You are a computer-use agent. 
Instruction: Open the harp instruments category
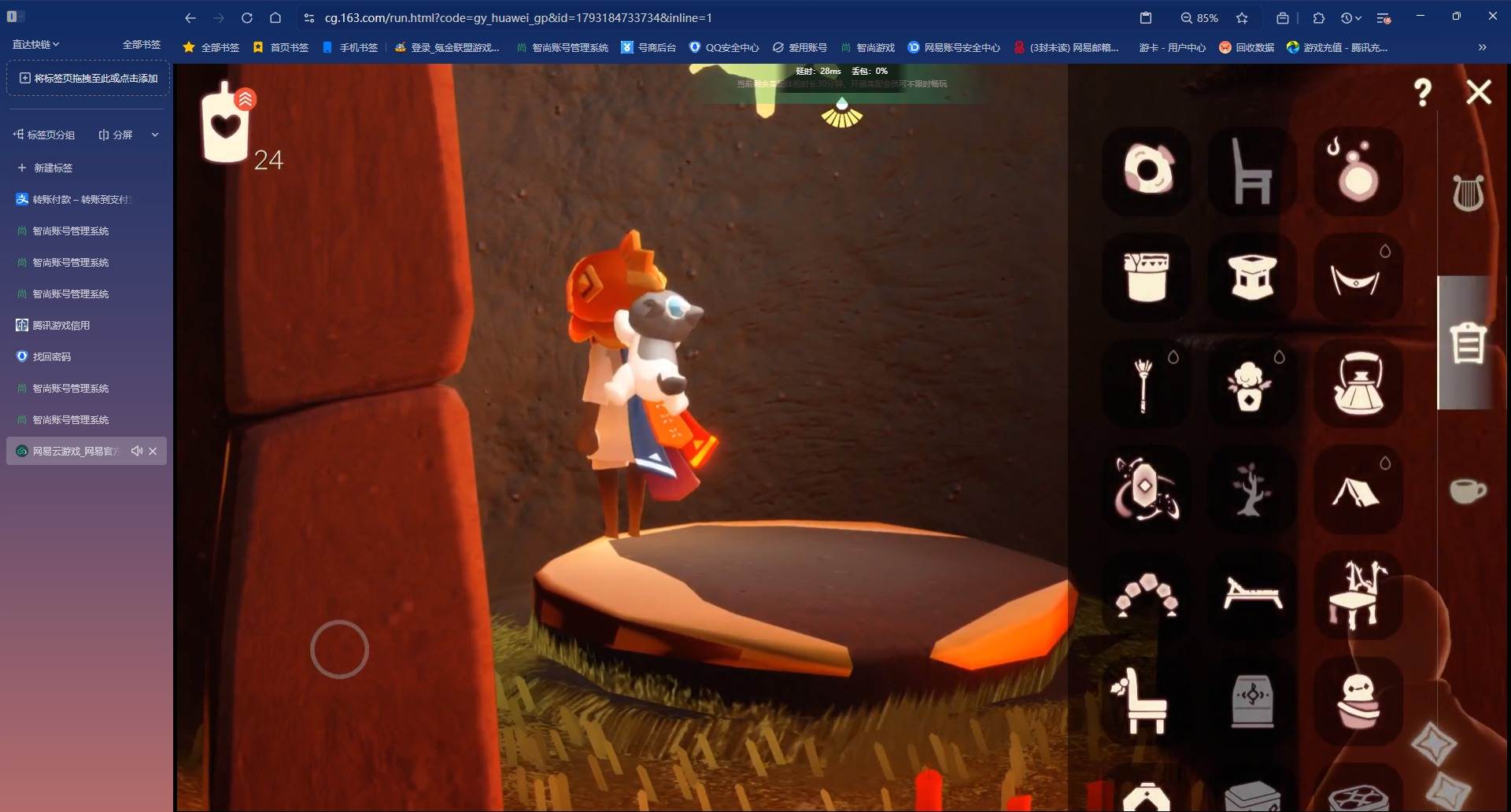click(x=1468, y=193)
